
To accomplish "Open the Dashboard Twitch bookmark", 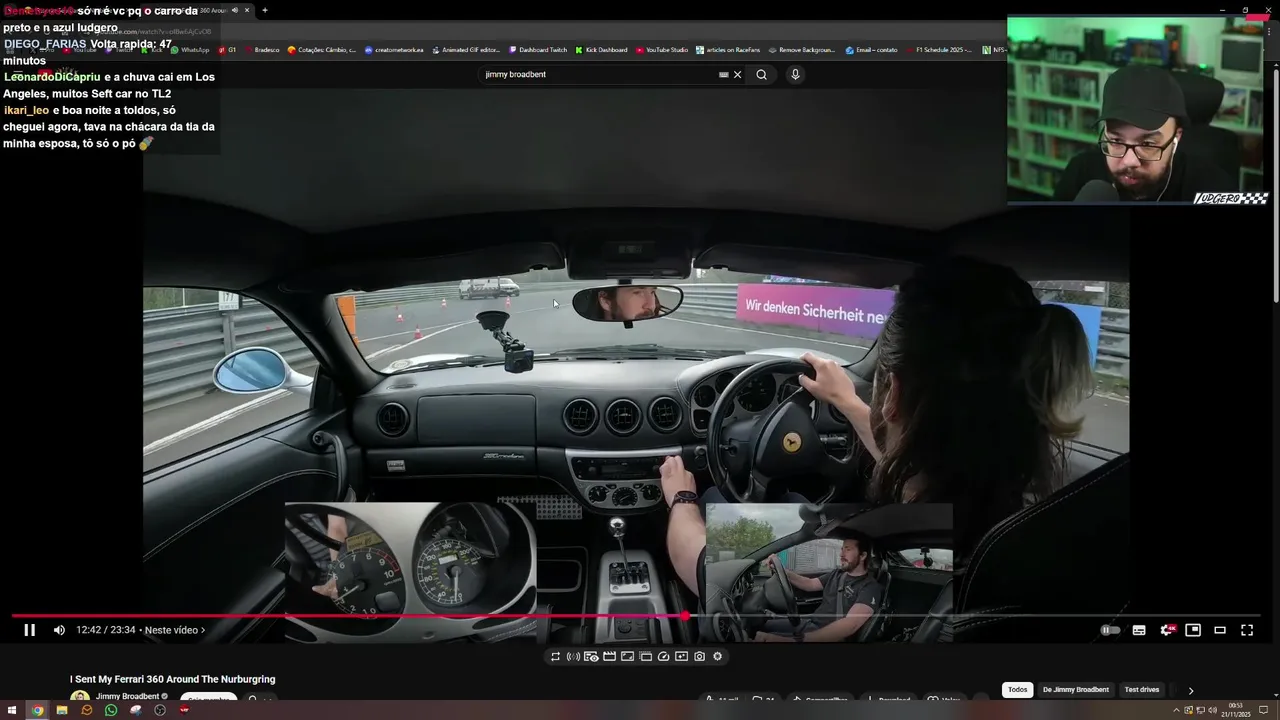I will click(x=538, y=50).
